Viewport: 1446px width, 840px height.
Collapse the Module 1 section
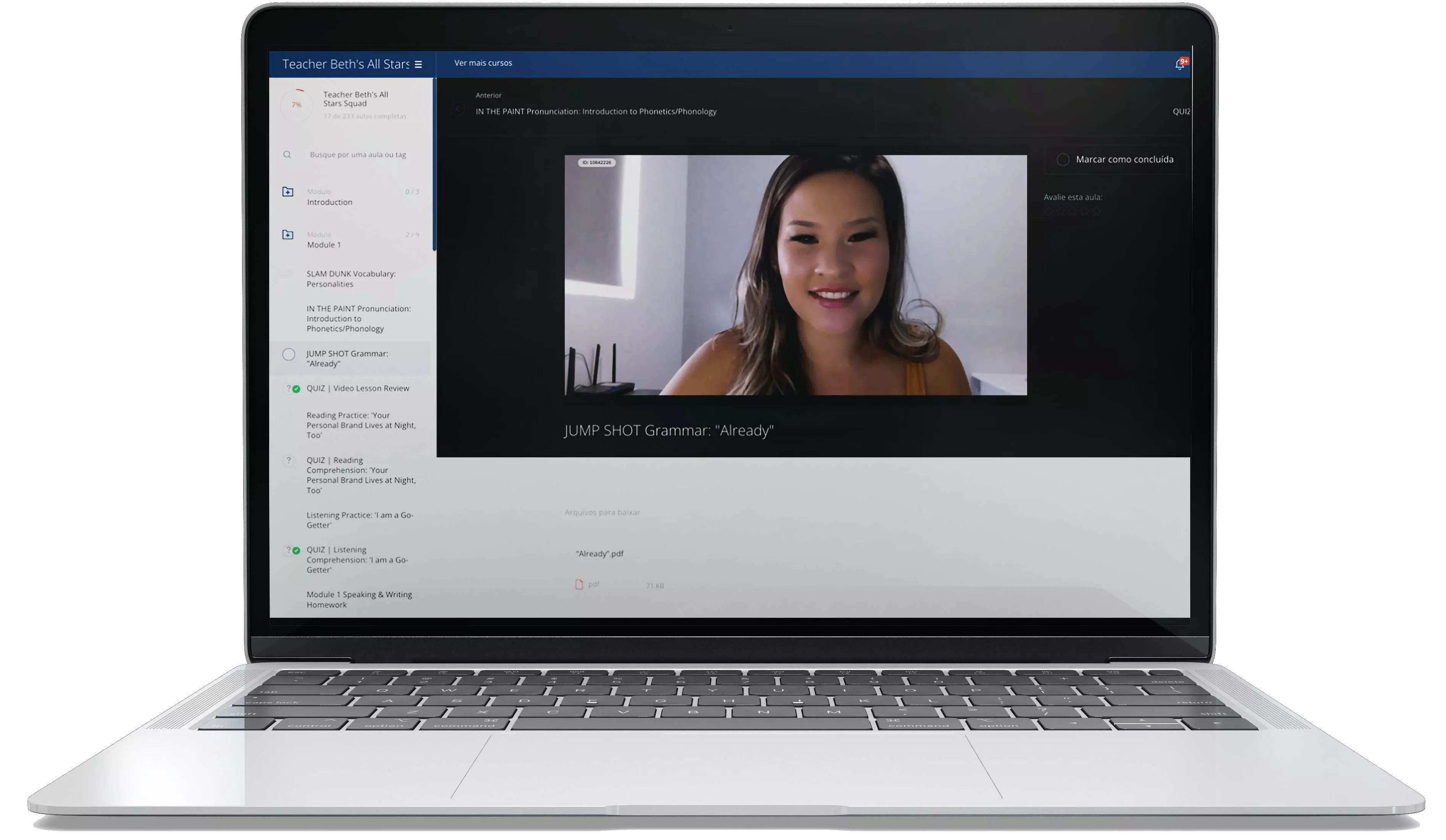click(324, 244)
